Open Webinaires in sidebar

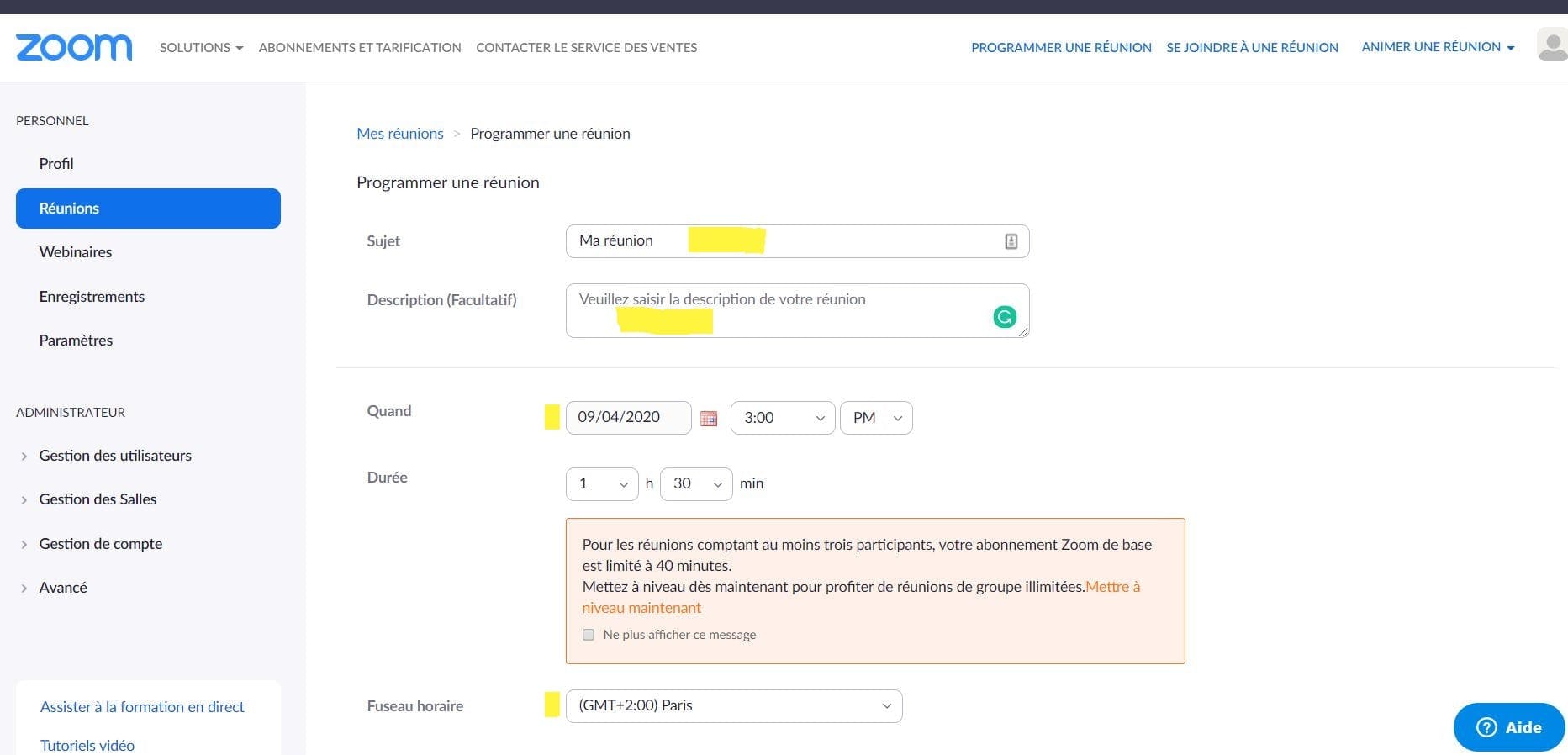point(76,252)
